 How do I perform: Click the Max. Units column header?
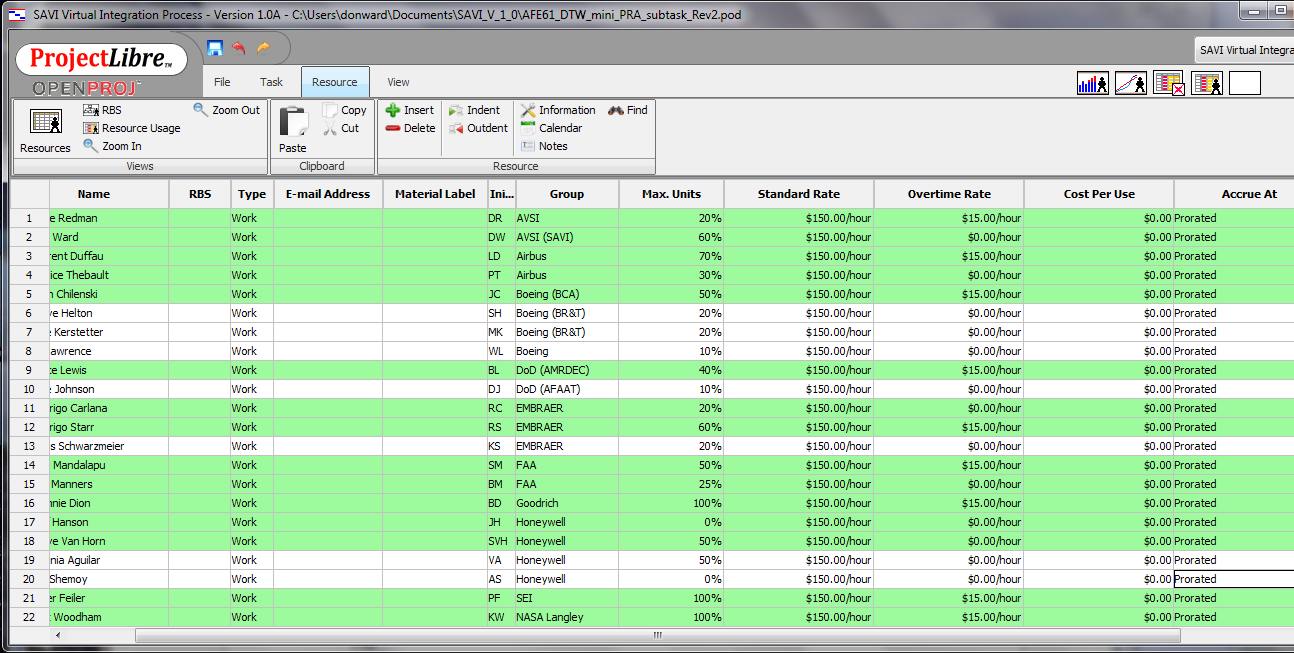[x=671, y=194]
